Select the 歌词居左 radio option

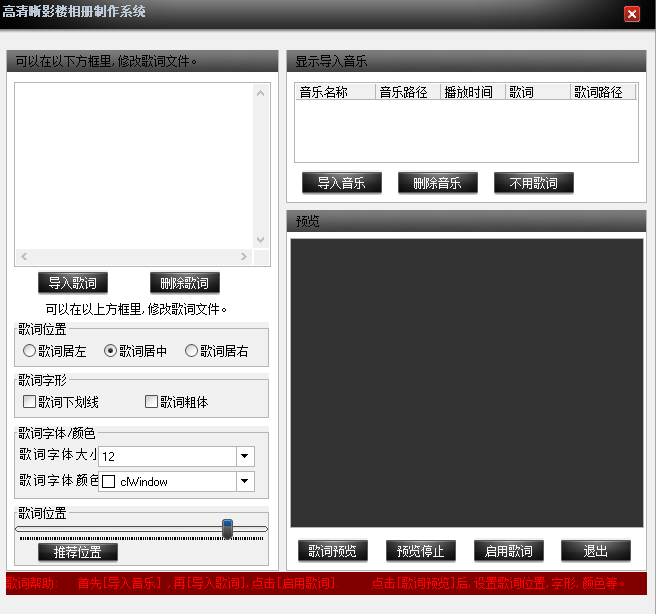click(55, 350)
